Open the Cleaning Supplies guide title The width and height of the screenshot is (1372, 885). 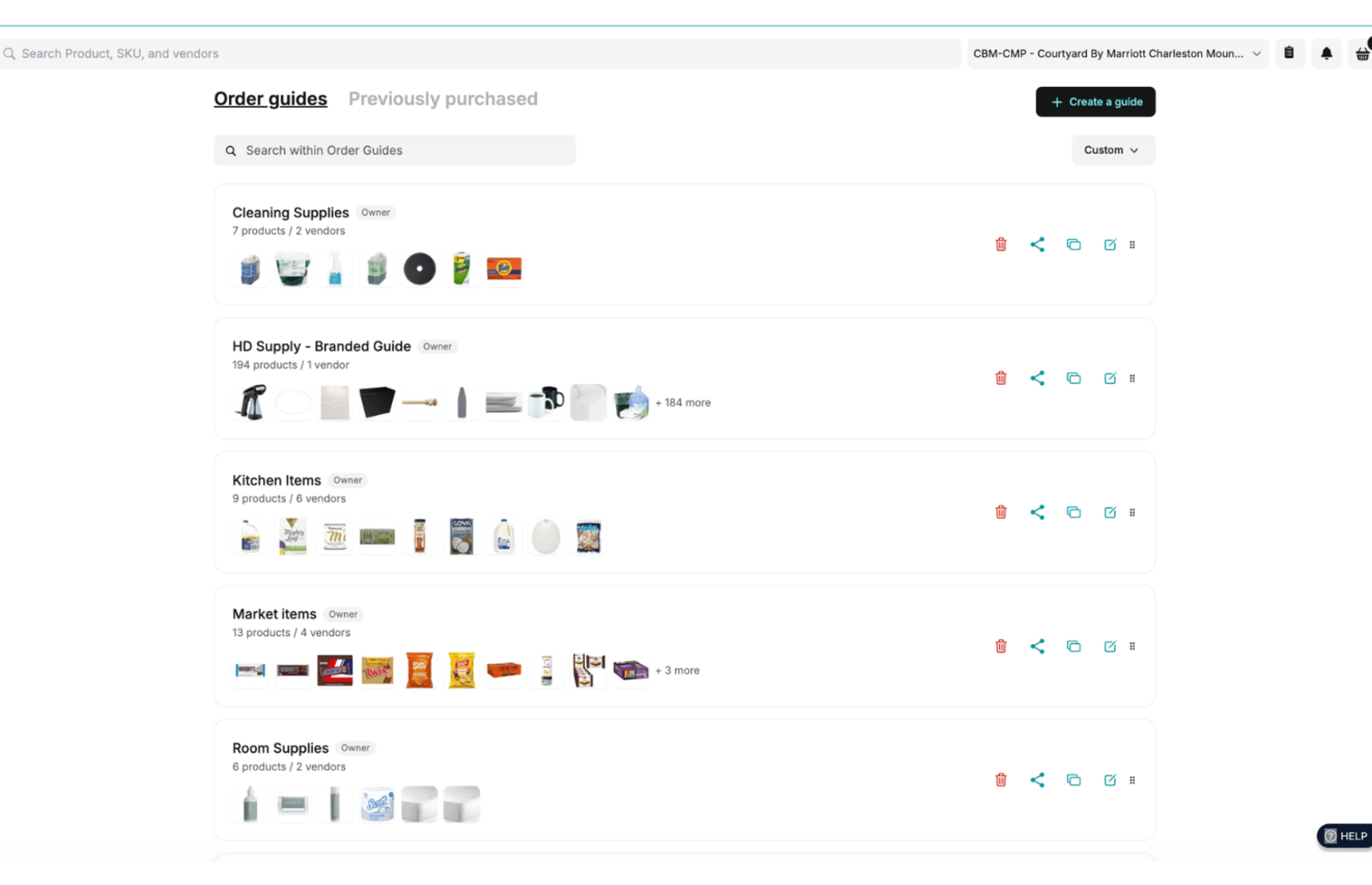point(291,213)
